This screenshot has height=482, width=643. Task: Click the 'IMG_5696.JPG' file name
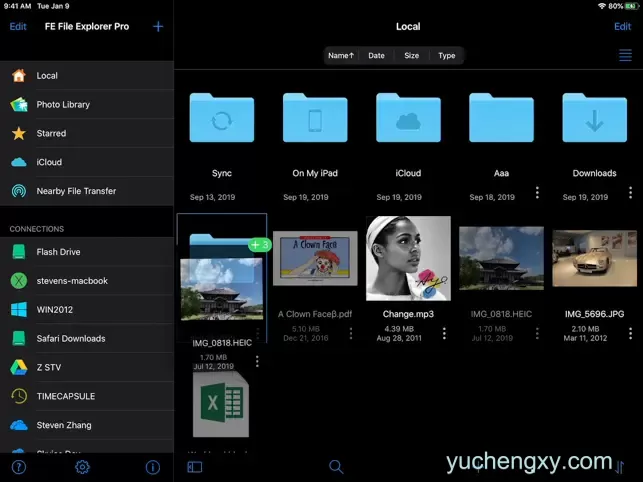[x=595, y=314]
